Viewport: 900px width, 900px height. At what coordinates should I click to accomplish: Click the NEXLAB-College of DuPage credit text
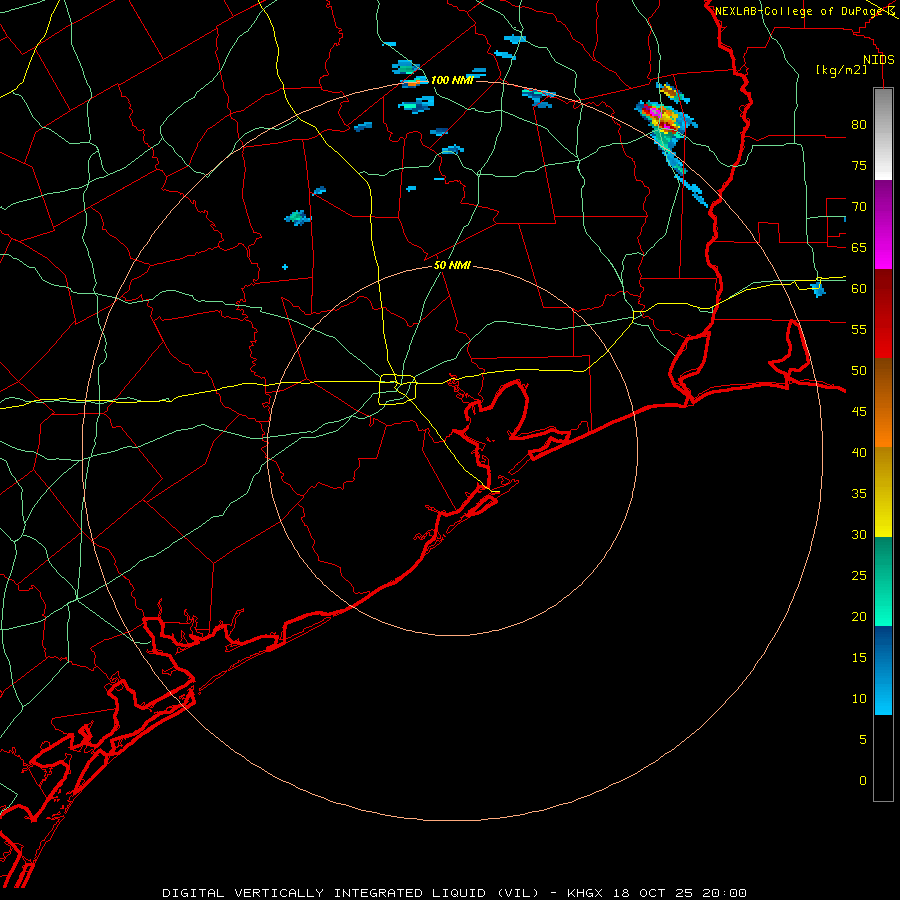800,11
